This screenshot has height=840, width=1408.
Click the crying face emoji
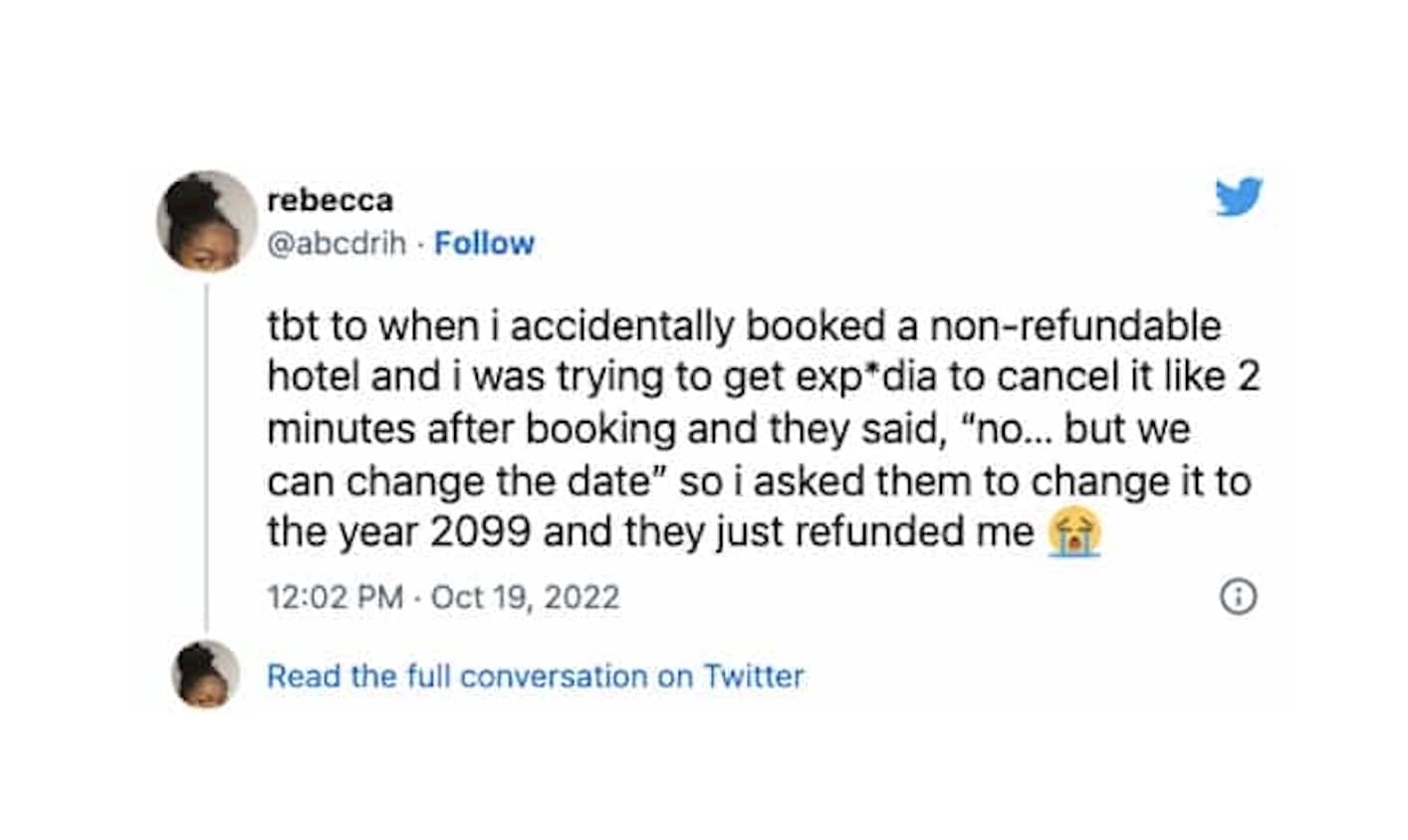click(x=1073, y=534)
